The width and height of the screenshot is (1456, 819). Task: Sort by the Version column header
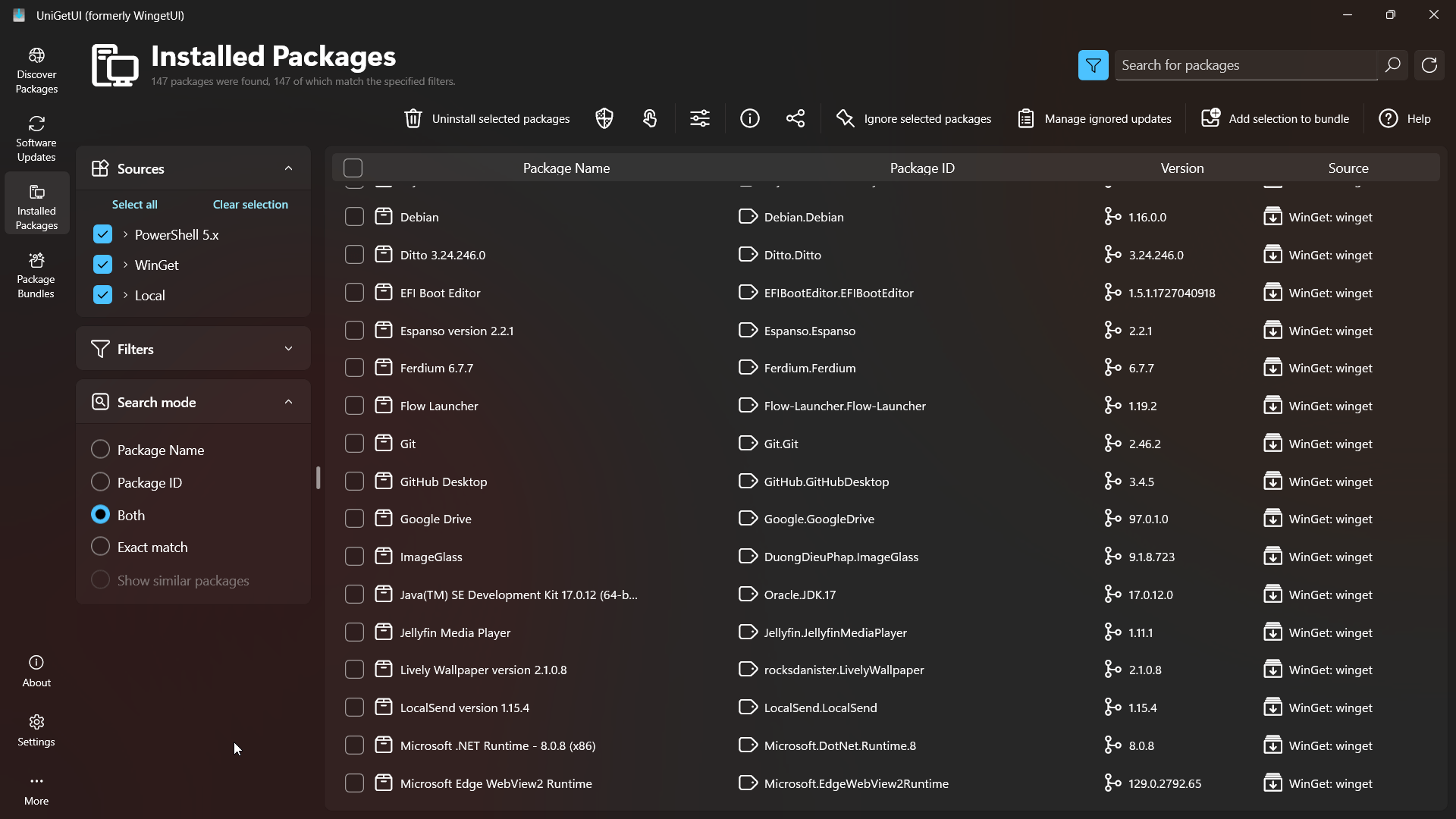pos(1182,168)
